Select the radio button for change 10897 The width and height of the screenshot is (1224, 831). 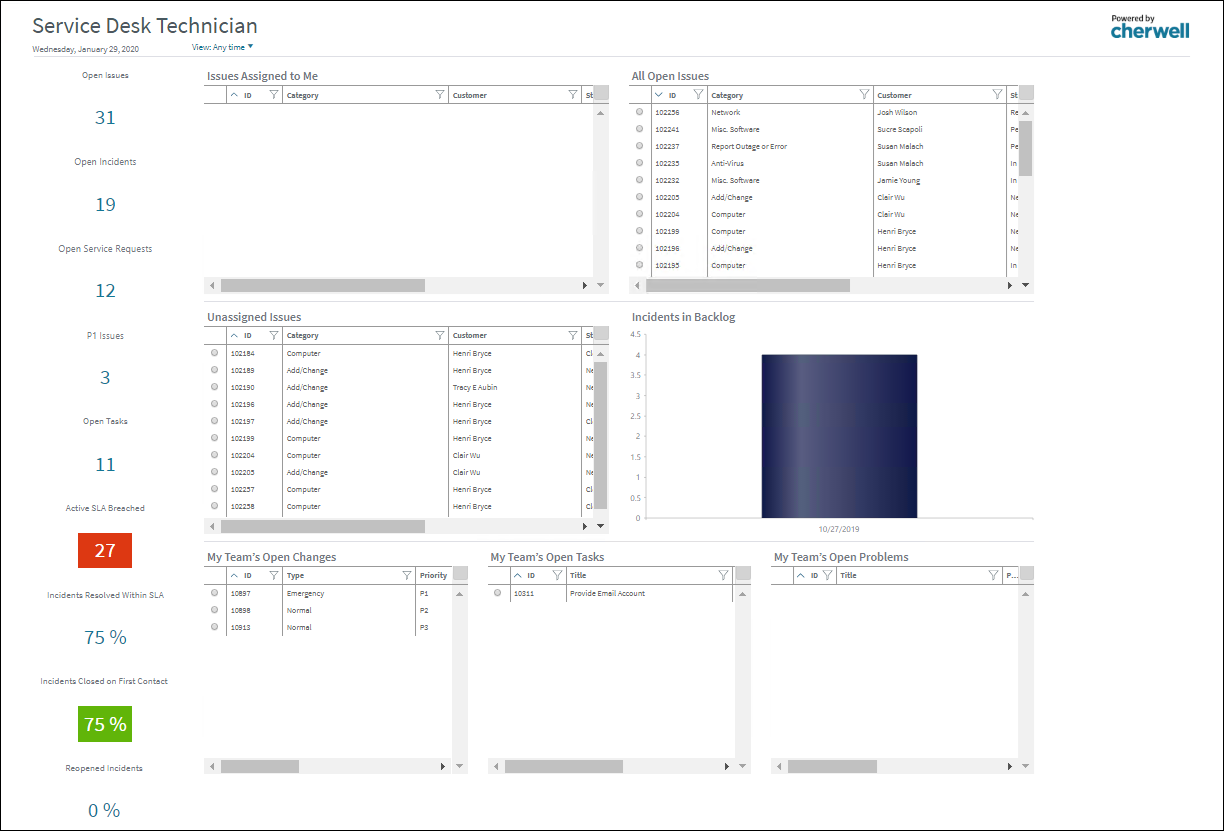tap(213, 593)
